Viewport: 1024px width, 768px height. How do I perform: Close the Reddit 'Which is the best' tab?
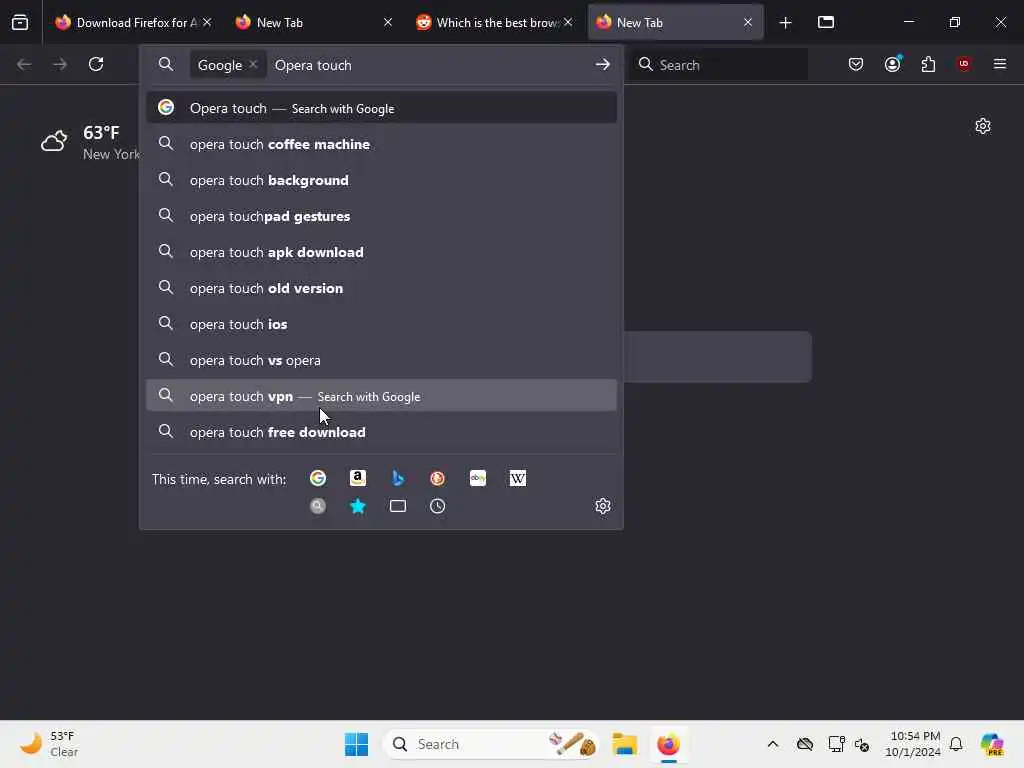[x=568, y=23]
